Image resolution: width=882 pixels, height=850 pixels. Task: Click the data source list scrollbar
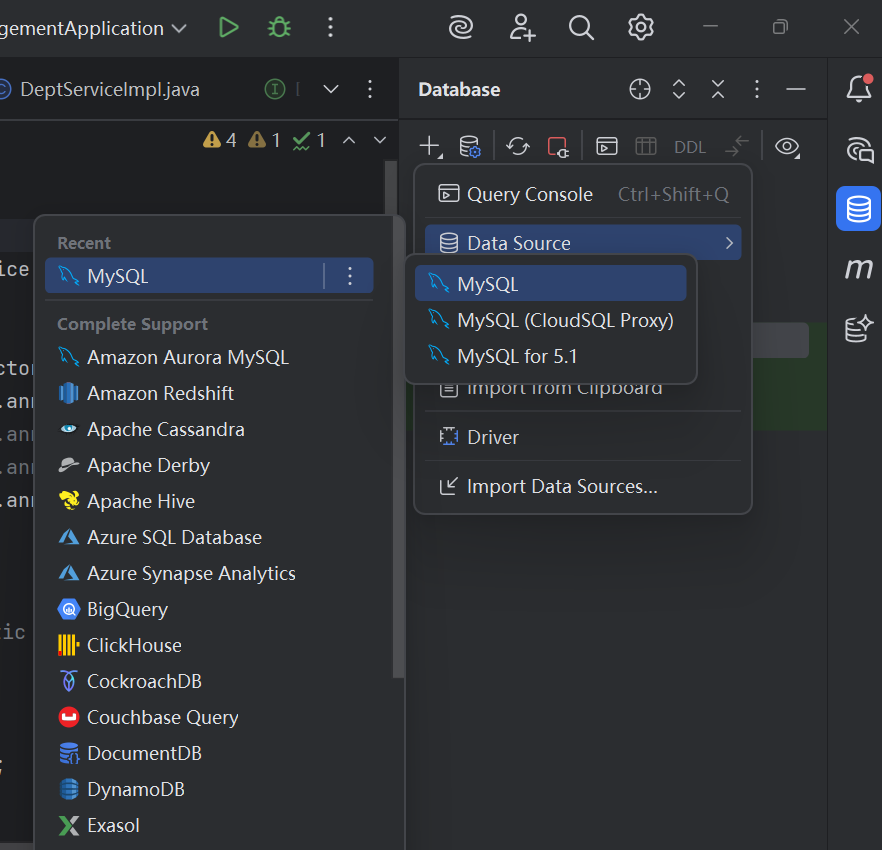click(x=398, y=447)
